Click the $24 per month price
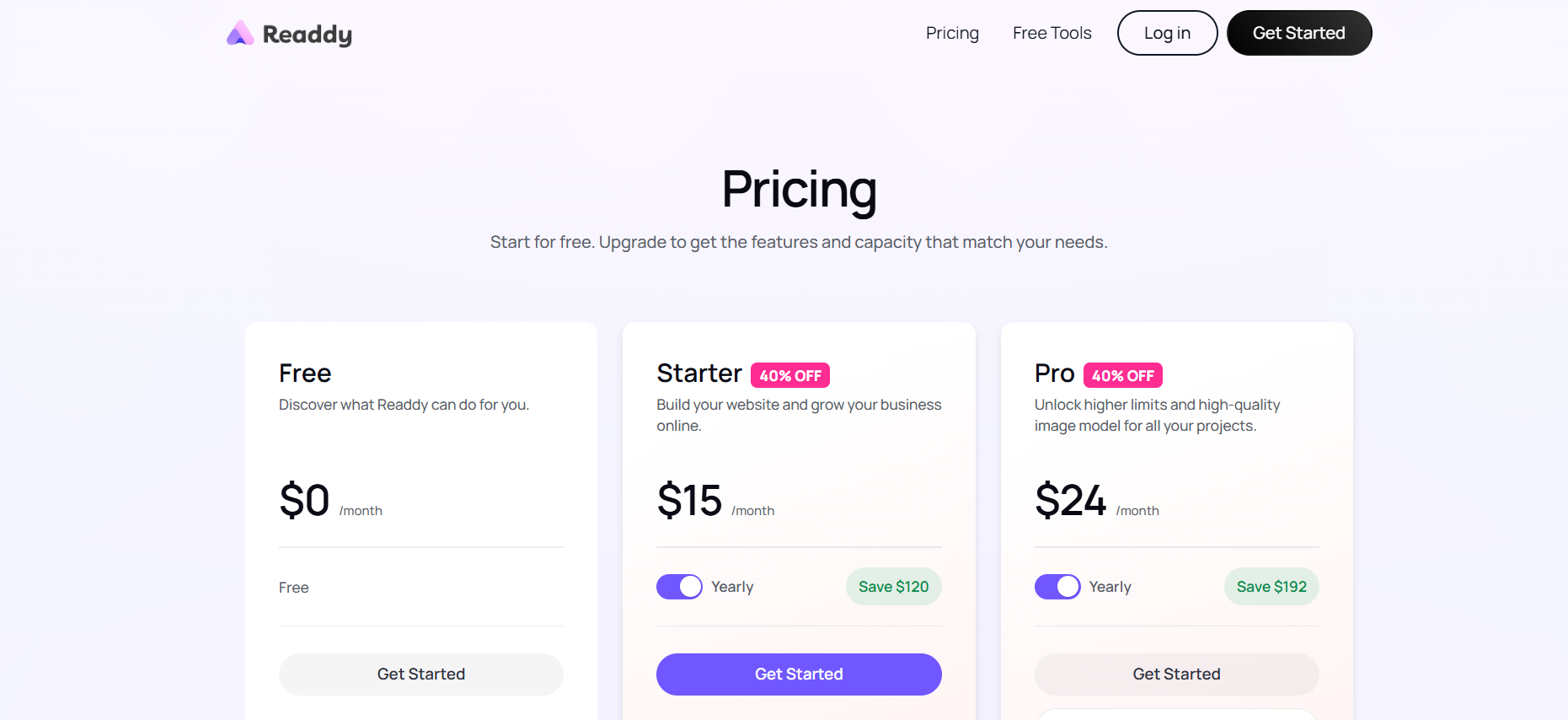 tap(1070, 501)
